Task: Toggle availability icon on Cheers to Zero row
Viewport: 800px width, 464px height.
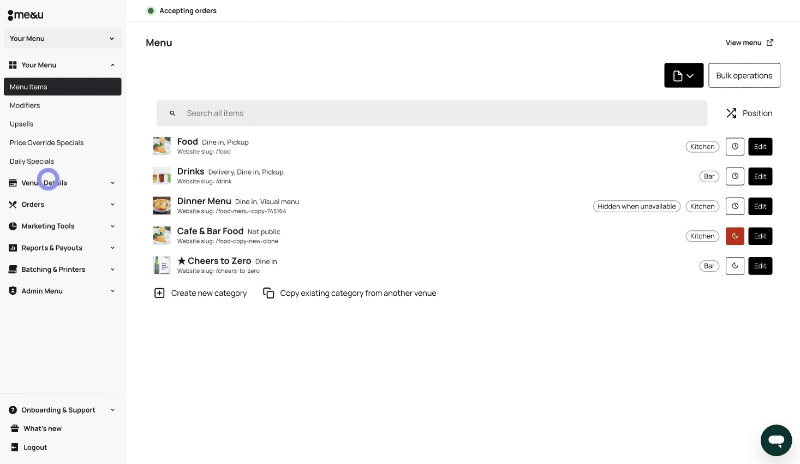Action: (735, 266)
